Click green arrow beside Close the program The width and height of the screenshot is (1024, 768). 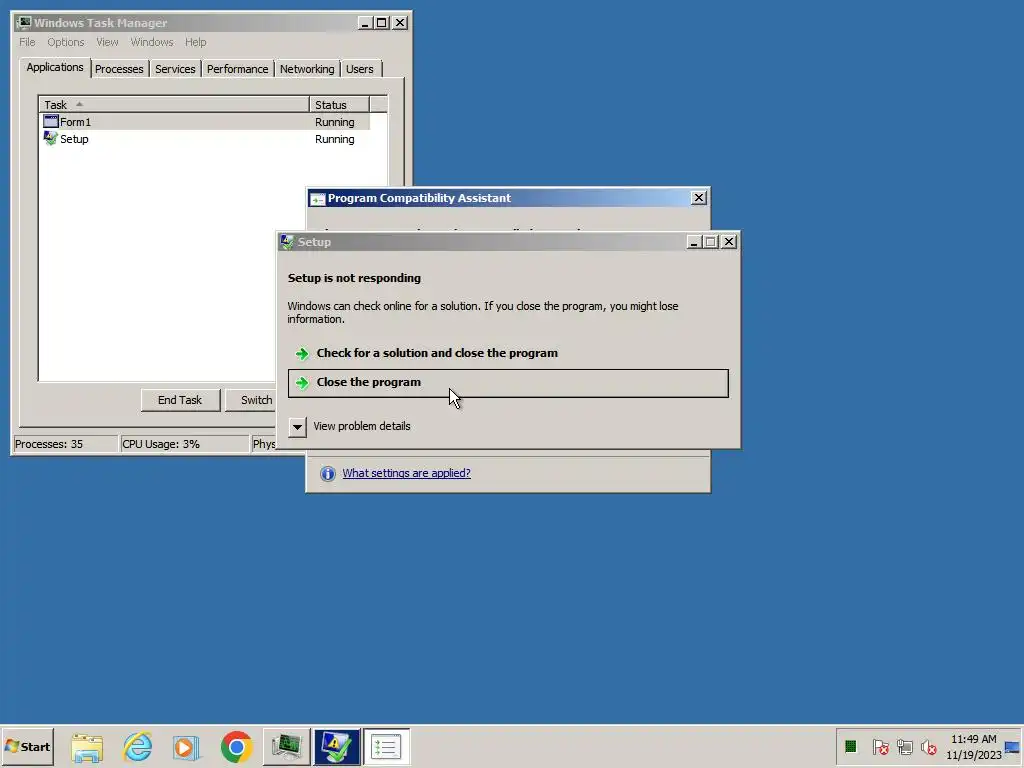[302, 383]
